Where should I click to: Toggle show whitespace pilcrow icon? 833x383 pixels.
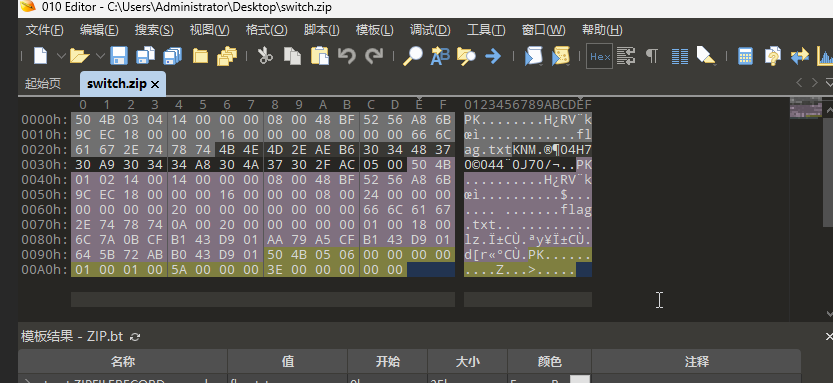point(652,56)
